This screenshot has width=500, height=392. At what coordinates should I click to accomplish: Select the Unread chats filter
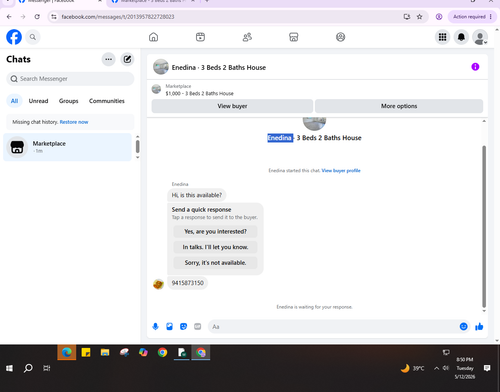click(38, 101)
